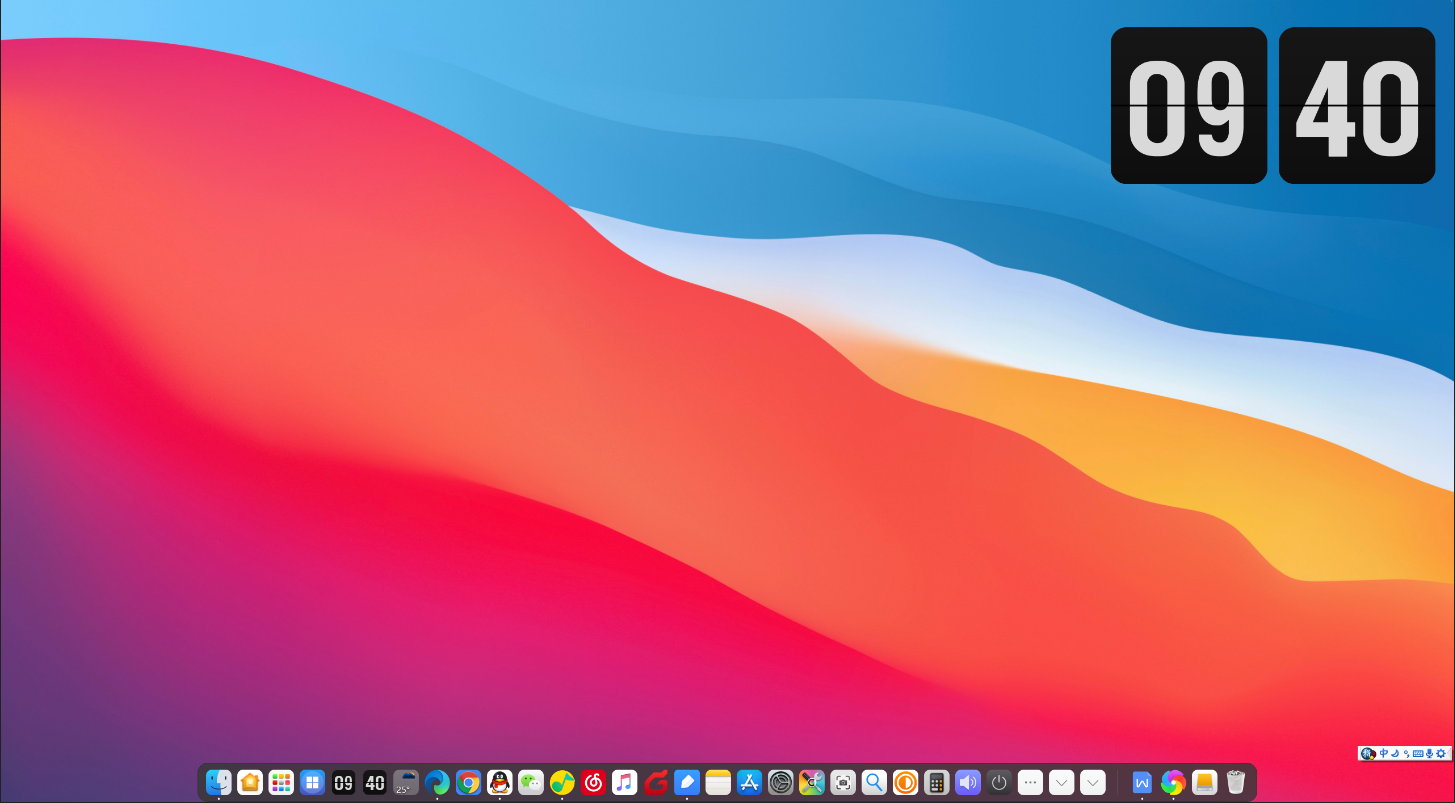This screenshot has height=803, width=1455.
Task: Click the microphone voice input icon
Action: tap(1429, 753)
